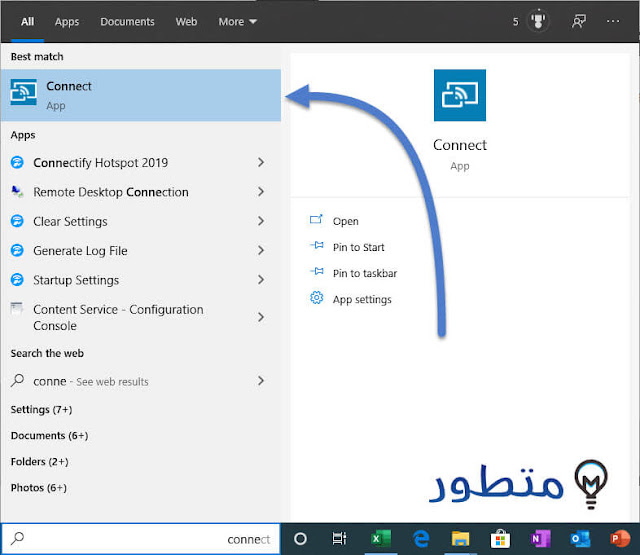Click the Open icon in the preview pane
640x555 pixels.
tap(316, 220)
